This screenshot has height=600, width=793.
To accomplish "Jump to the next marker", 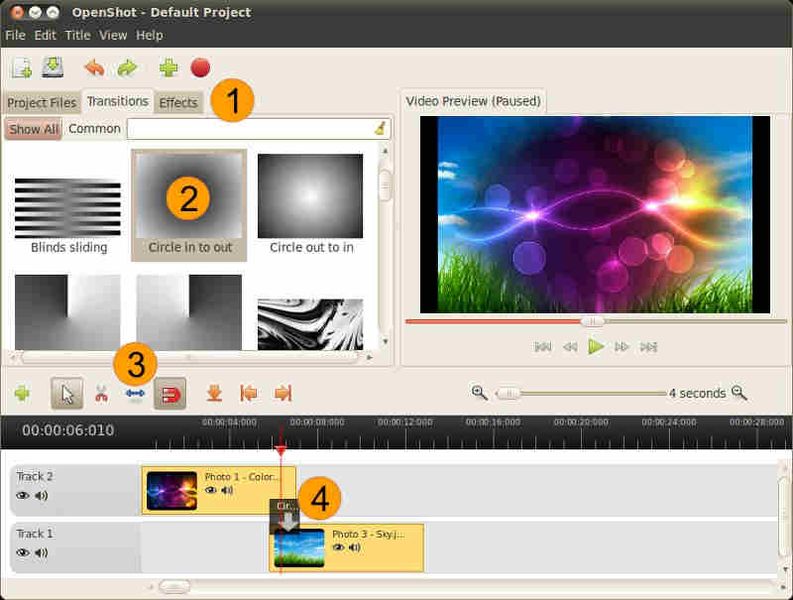I will 283,393.
